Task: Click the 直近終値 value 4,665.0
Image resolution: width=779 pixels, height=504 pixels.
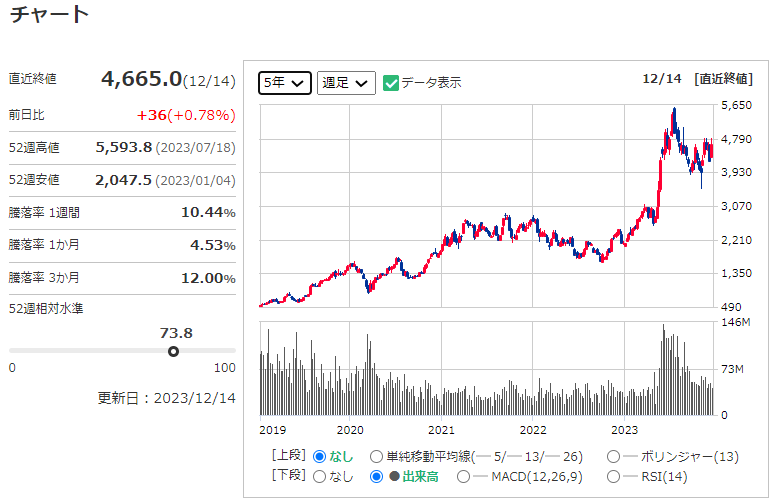Action: click(141, 79)
